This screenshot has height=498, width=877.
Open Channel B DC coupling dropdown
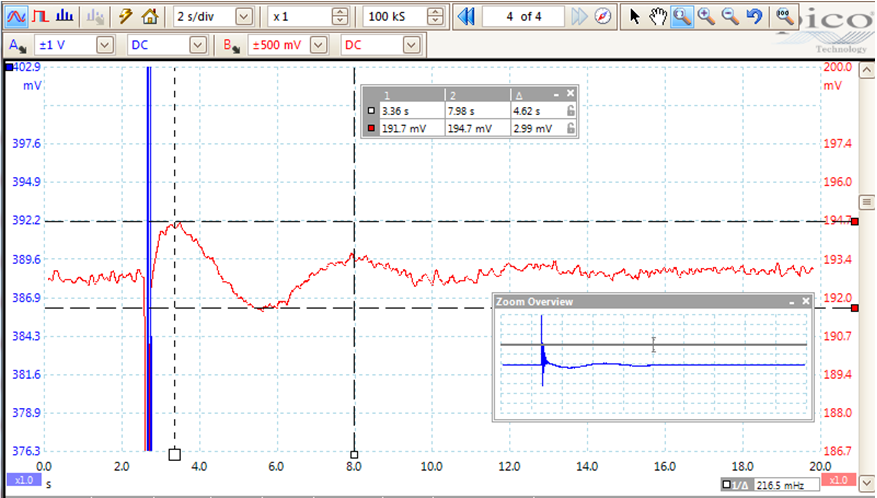411,45
